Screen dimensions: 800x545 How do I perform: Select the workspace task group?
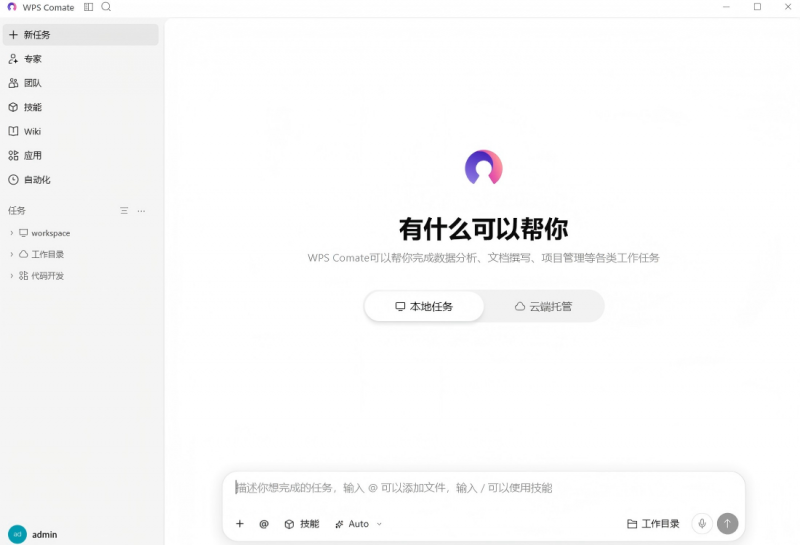(x=51, y=233)
